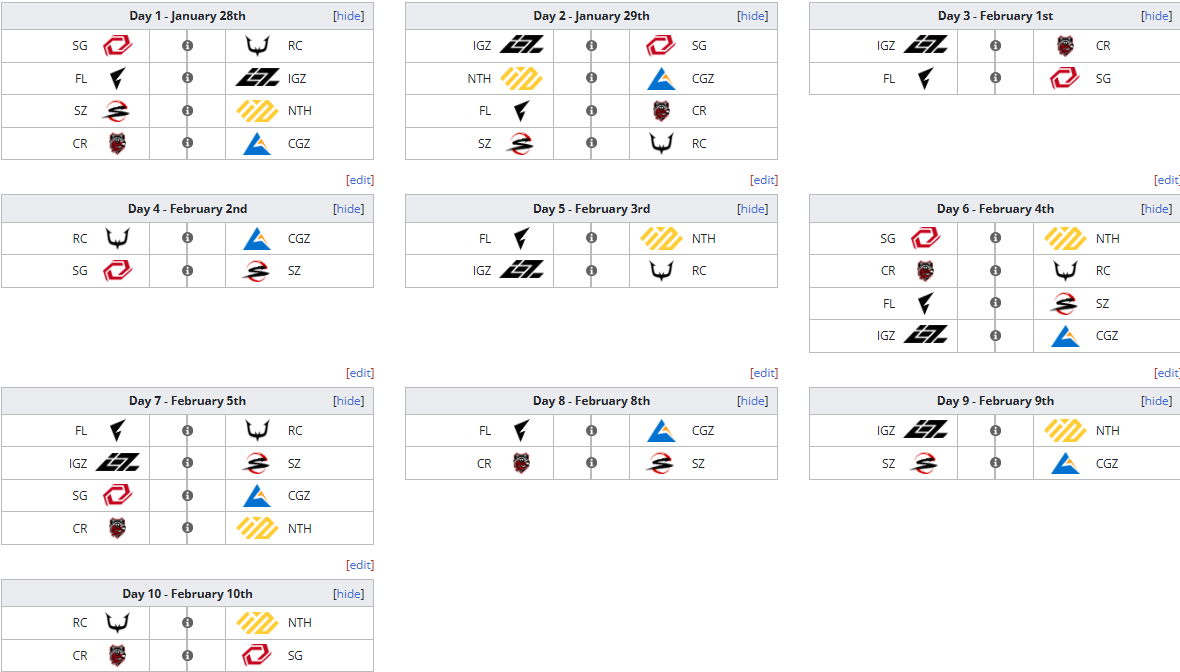Hide the Day 9 - February 9th table

point(1157,400)
